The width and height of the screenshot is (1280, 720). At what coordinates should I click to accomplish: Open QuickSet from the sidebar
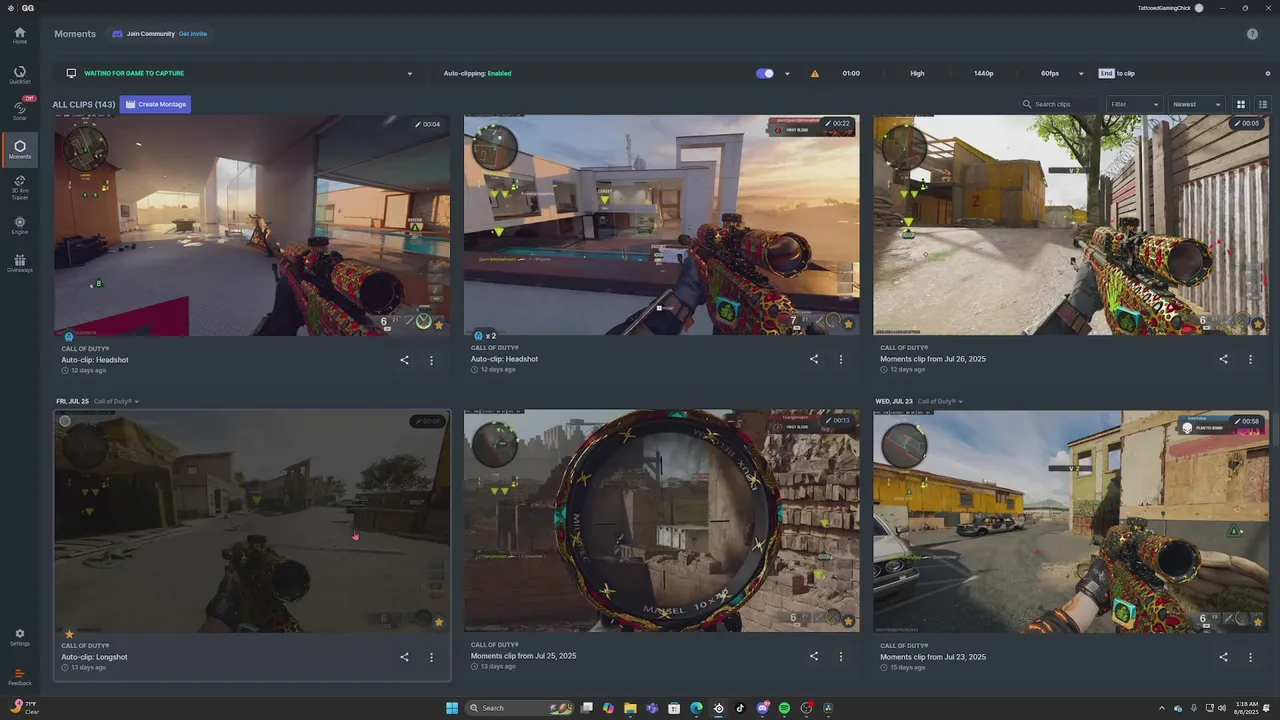[19, 75]
